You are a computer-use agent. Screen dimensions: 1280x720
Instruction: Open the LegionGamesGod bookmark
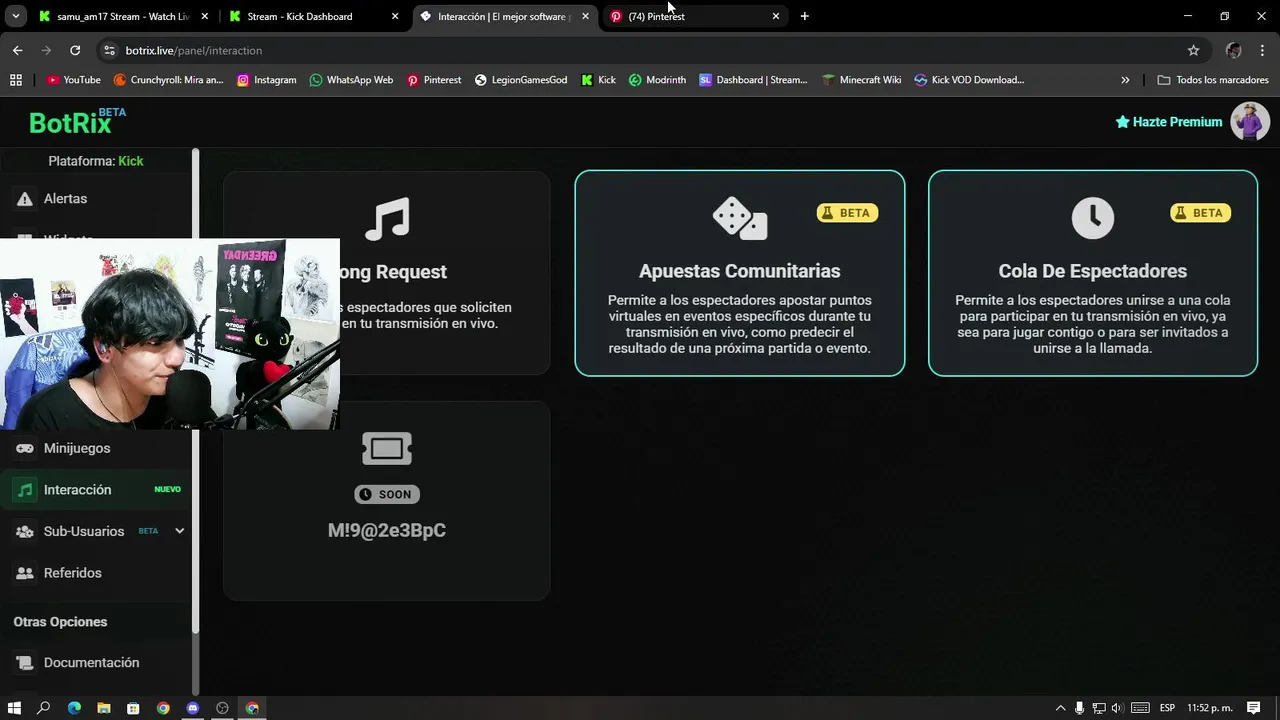tap(521, 80)
